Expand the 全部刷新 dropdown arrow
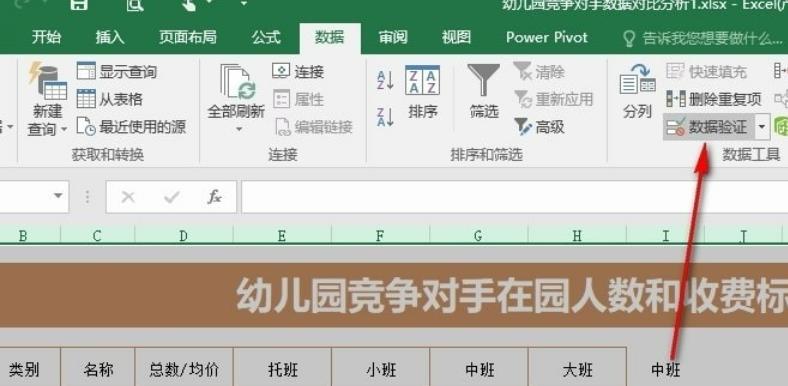 (239, 129)
